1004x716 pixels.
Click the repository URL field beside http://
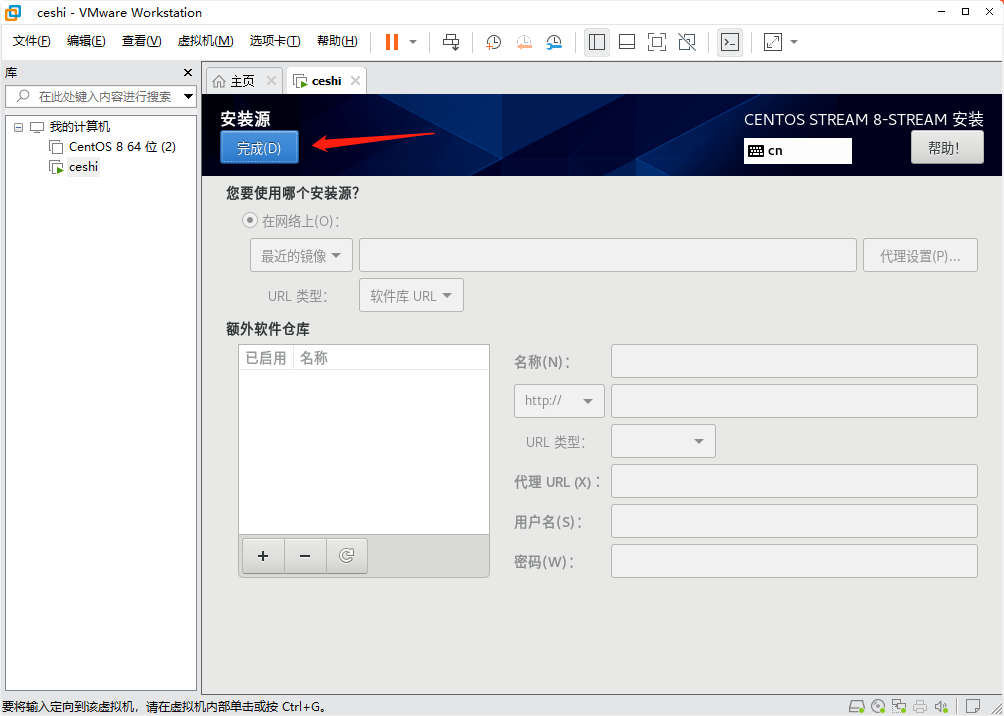point(794,401)
